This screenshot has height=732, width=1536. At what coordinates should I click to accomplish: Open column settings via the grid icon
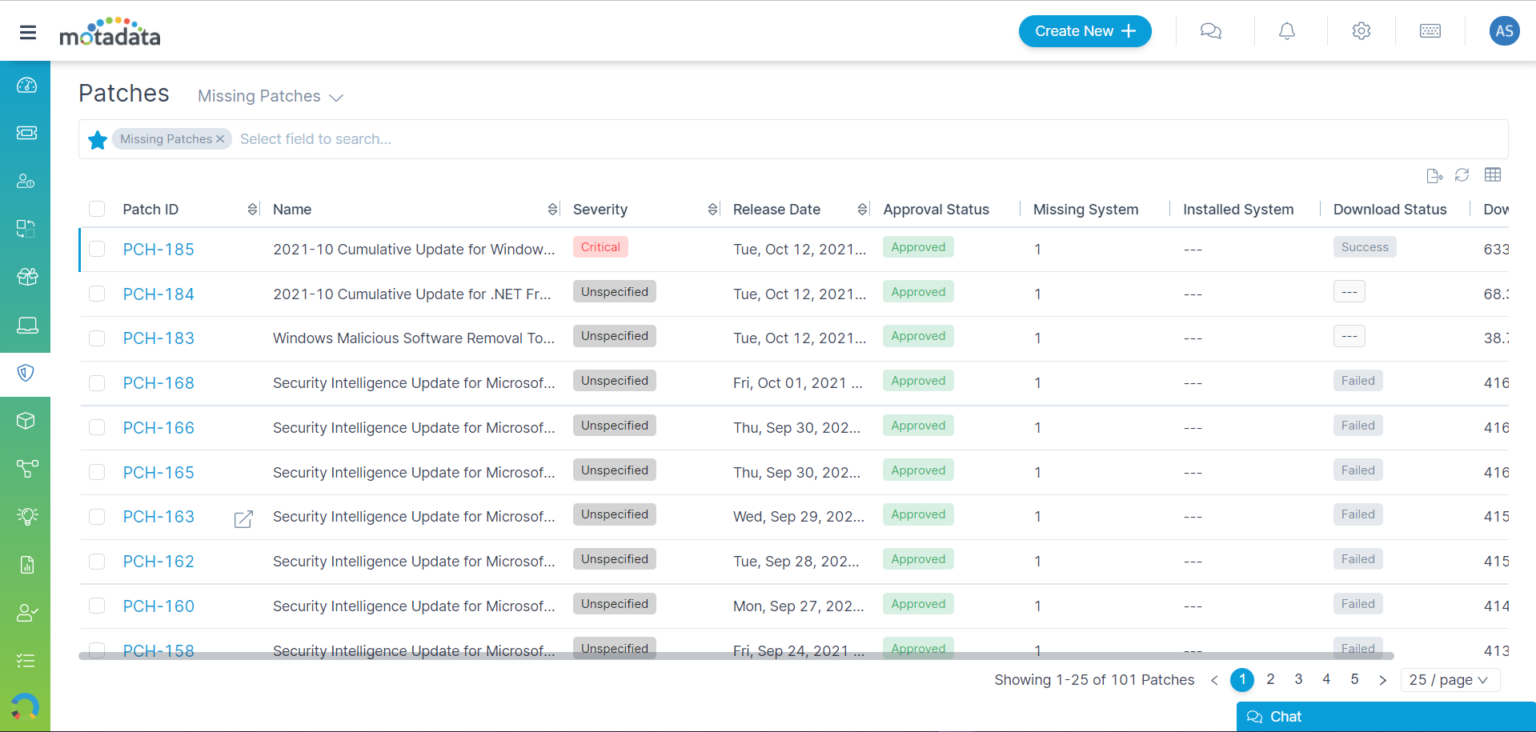[x=1493, y=175]
